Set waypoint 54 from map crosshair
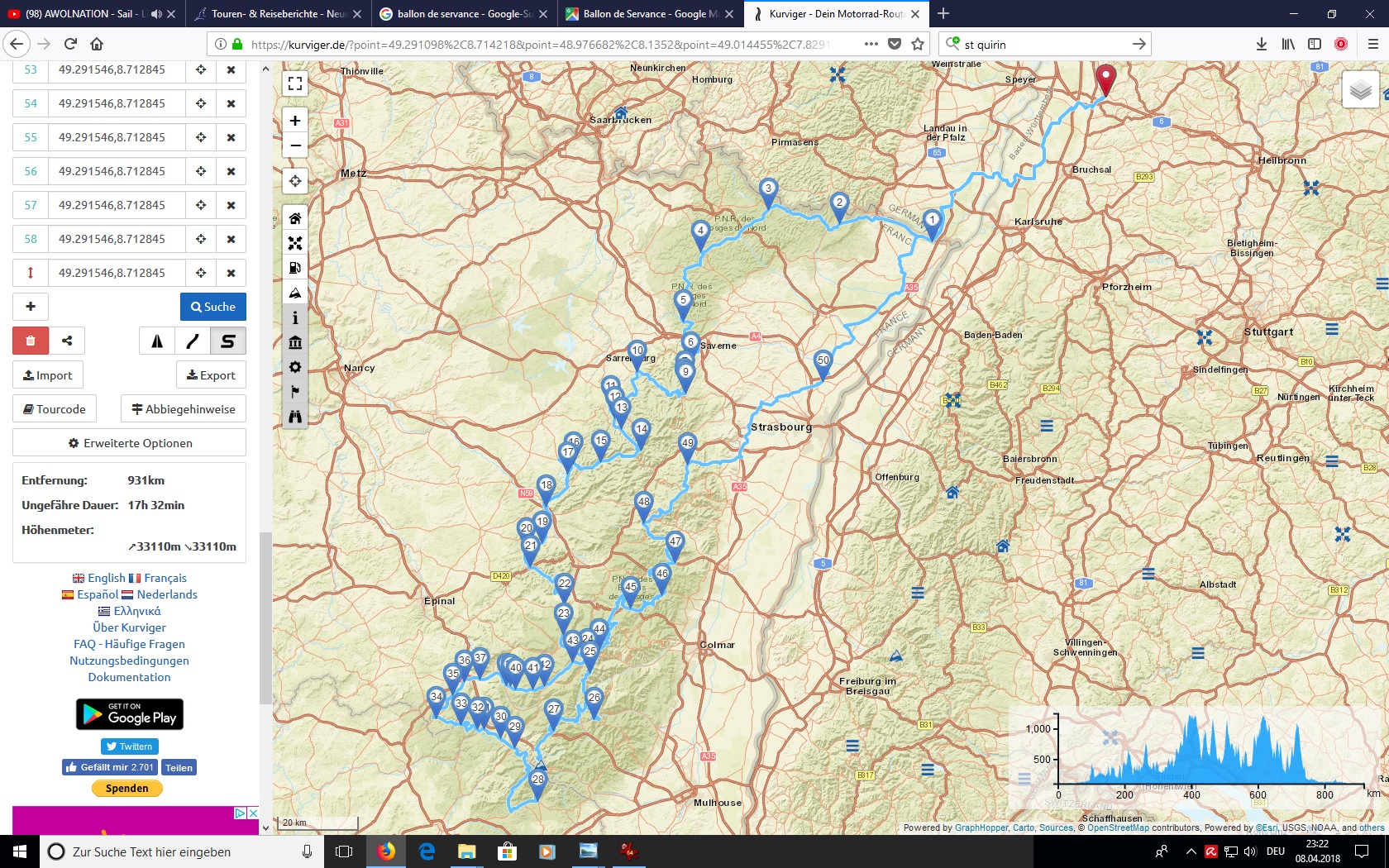Viewport: 1389px width, 868px height. [x=201, y=103]
